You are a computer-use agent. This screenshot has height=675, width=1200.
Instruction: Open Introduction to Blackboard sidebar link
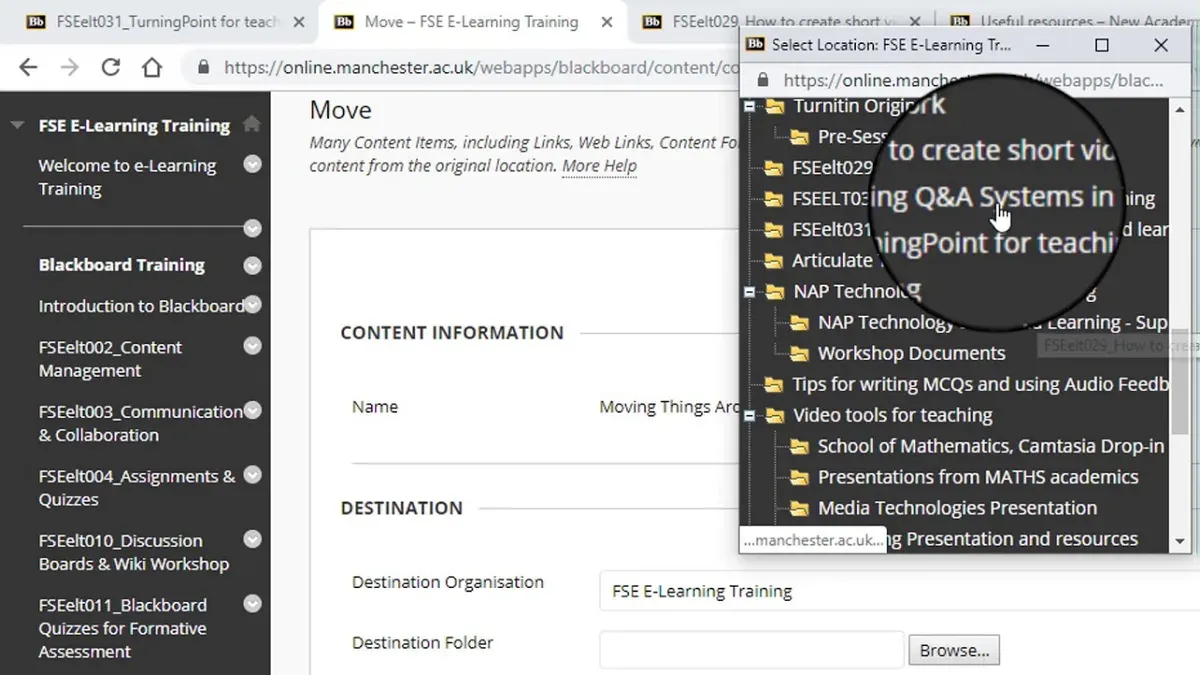(x=140, y=306)
